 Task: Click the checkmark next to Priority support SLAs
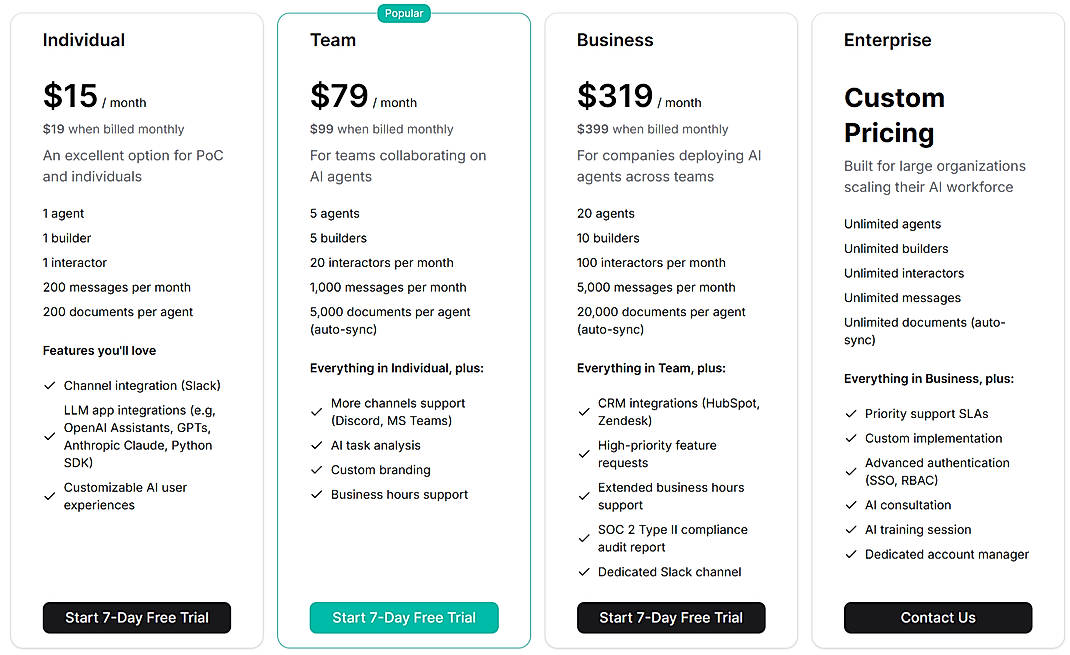850,413
